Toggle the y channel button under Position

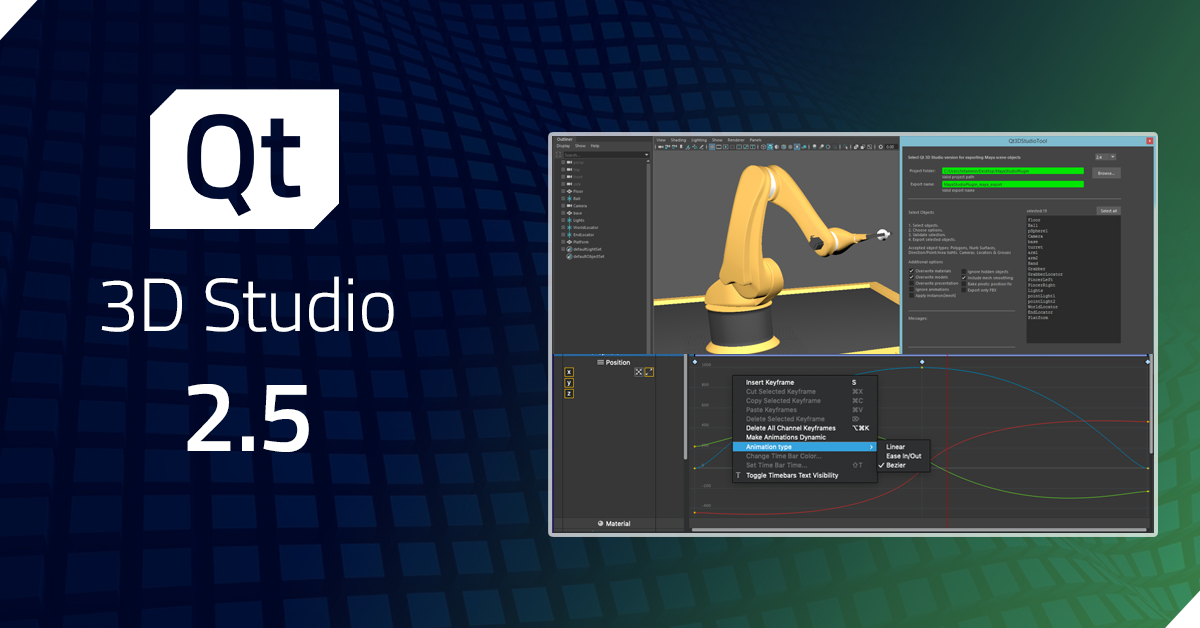(569, 383)
